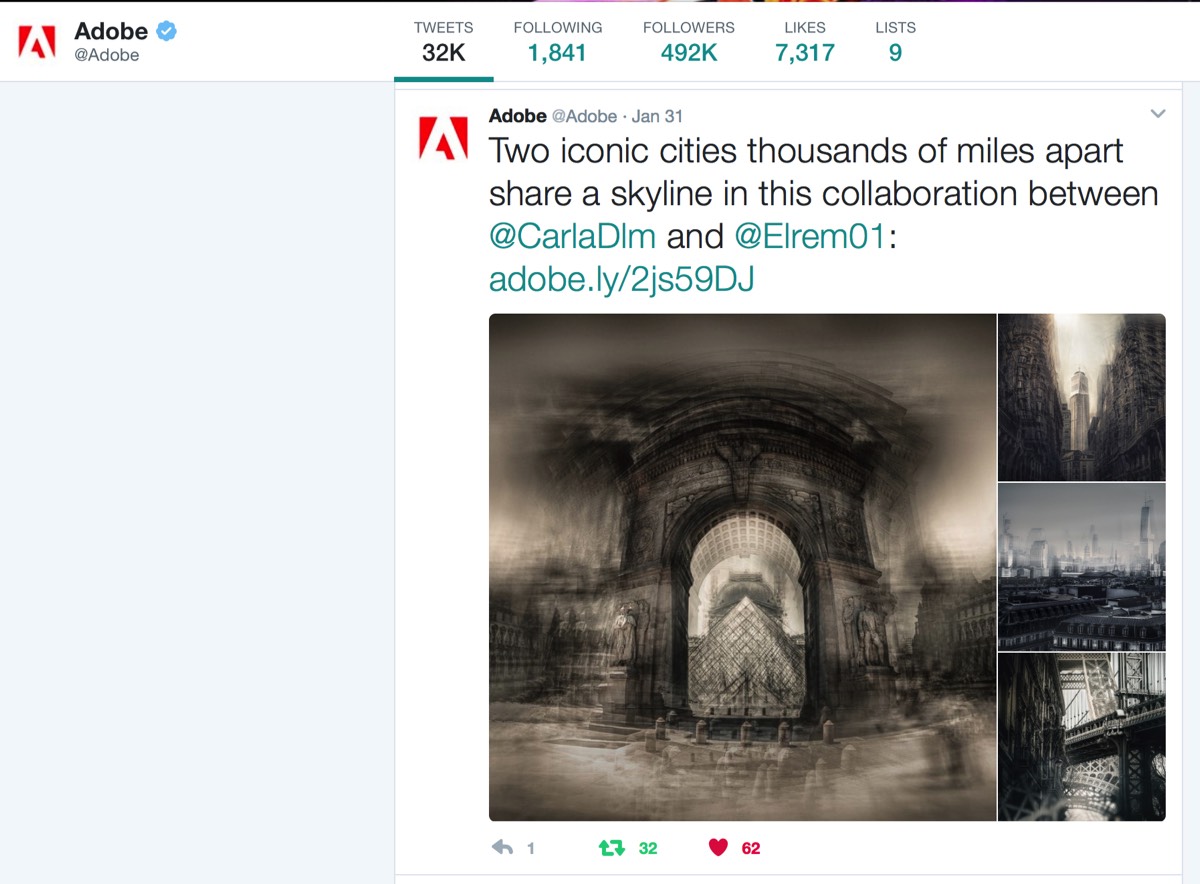Click the Adobe avatar beside the tweet

pos(443,139)
